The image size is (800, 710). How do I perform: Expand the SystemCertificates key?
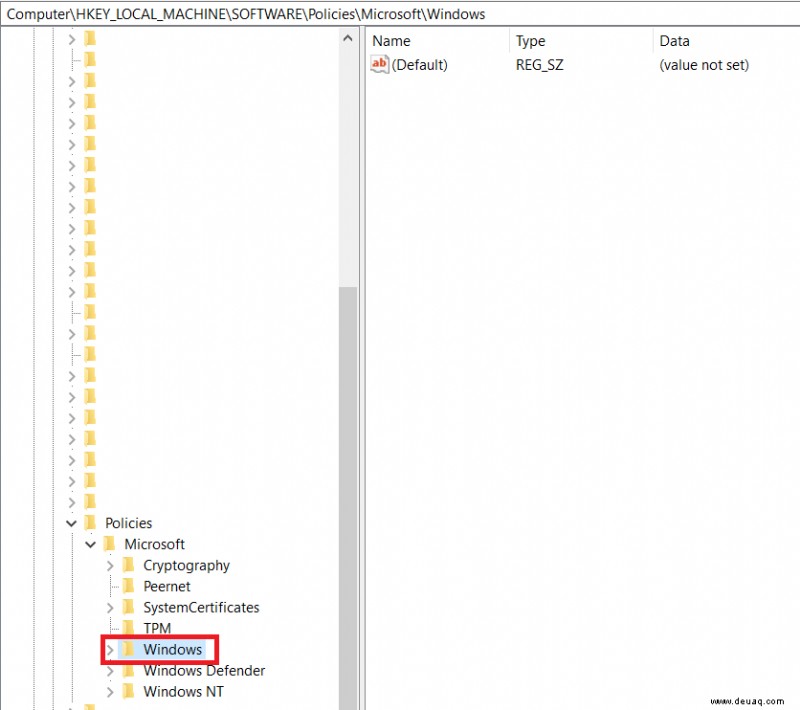(110, 608)
